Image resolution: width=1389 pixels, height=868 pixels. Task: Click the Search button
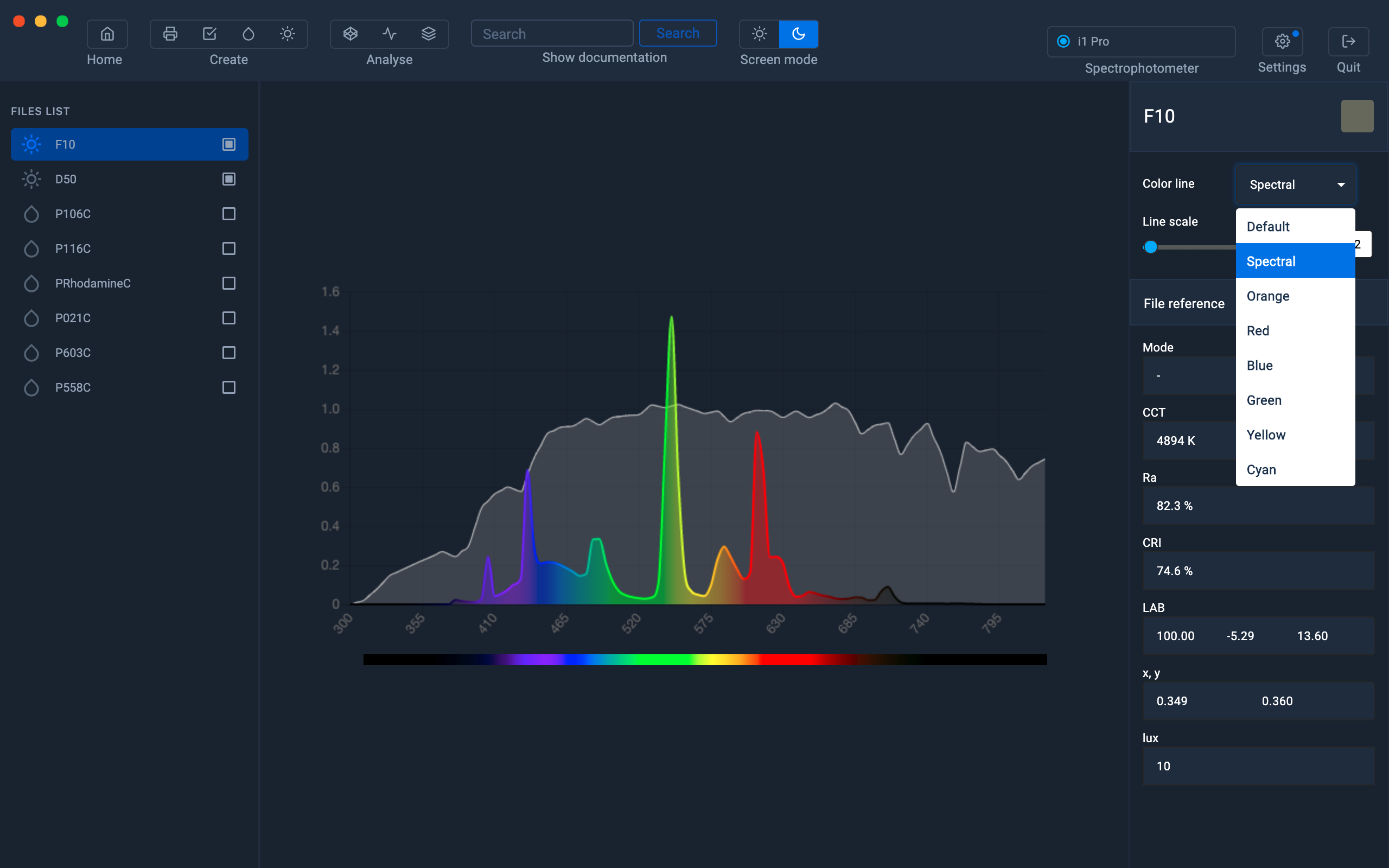(x=678, y=33)
